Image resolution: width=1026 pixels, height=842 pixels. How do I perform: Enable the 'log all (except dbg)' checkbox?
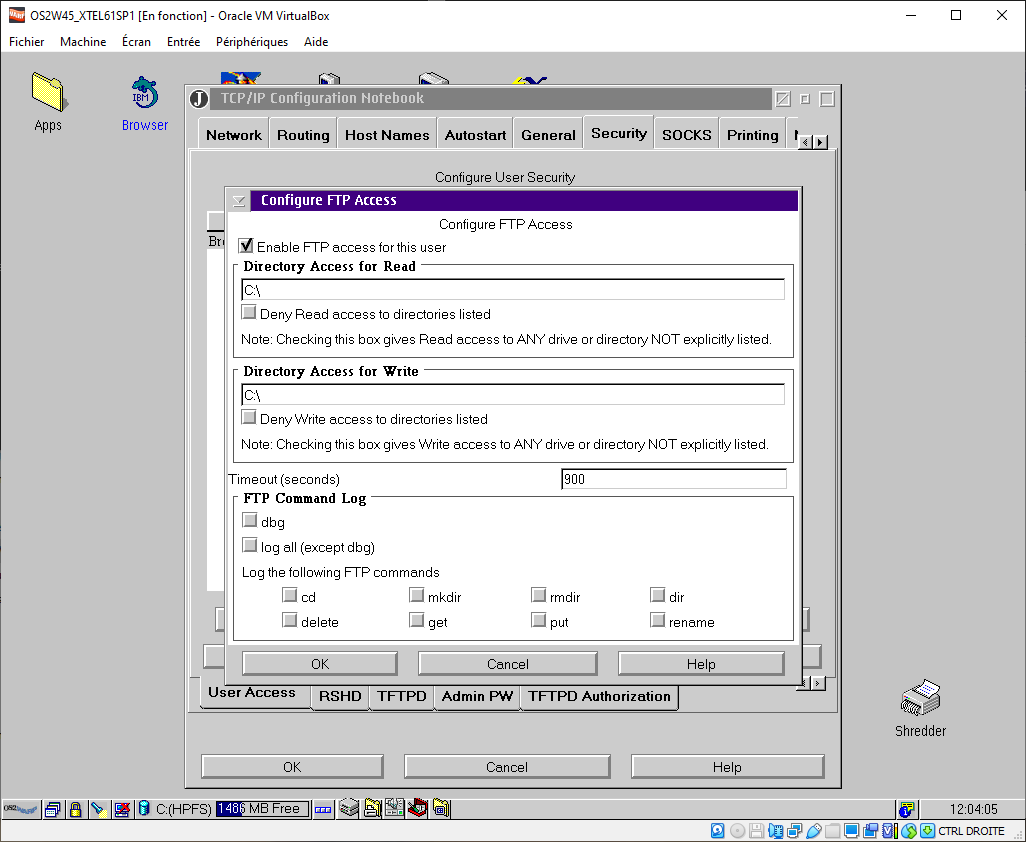[250, 546]
